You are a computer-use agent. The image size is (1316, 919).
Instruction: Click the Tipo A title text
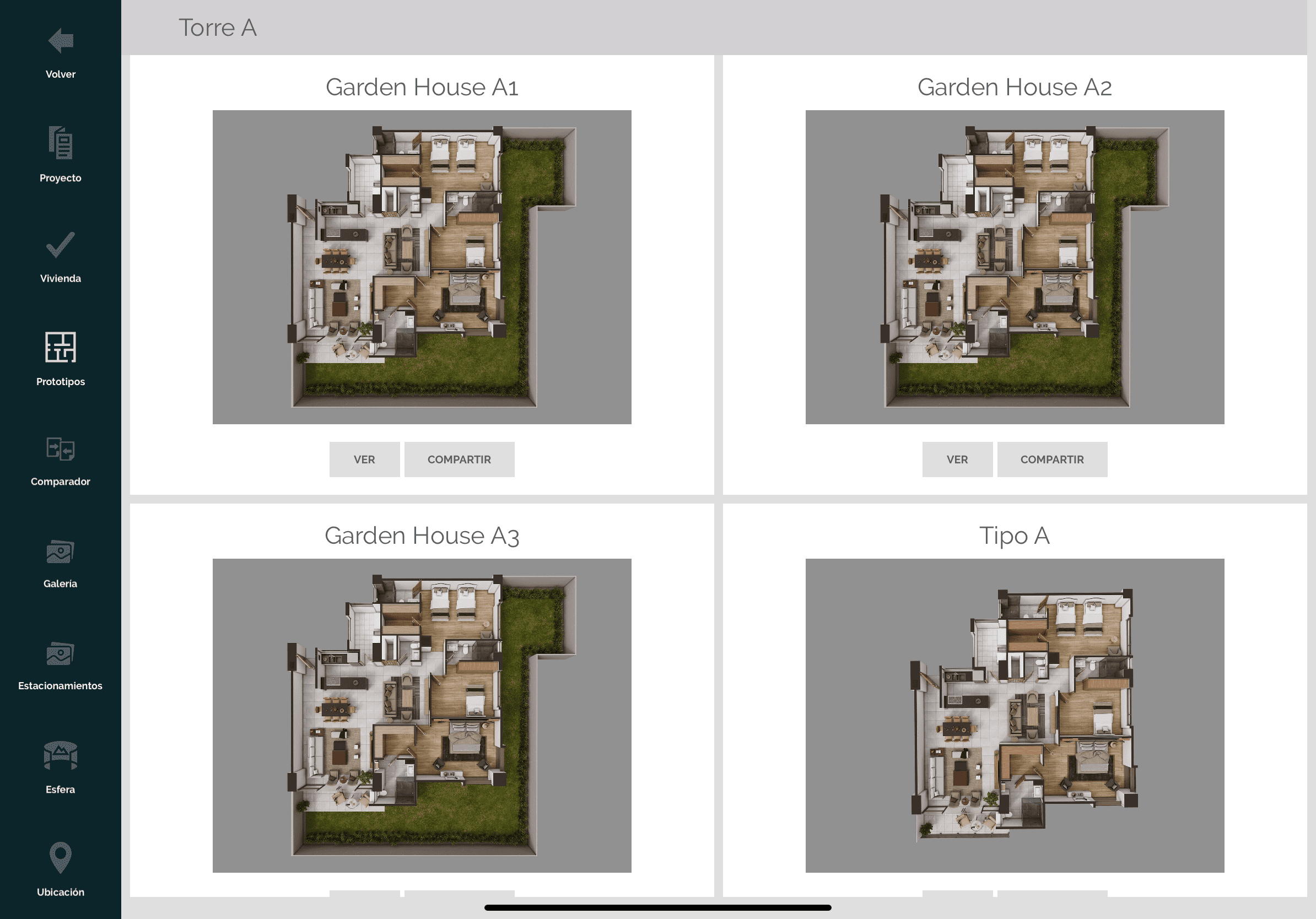coord(1014,536)
